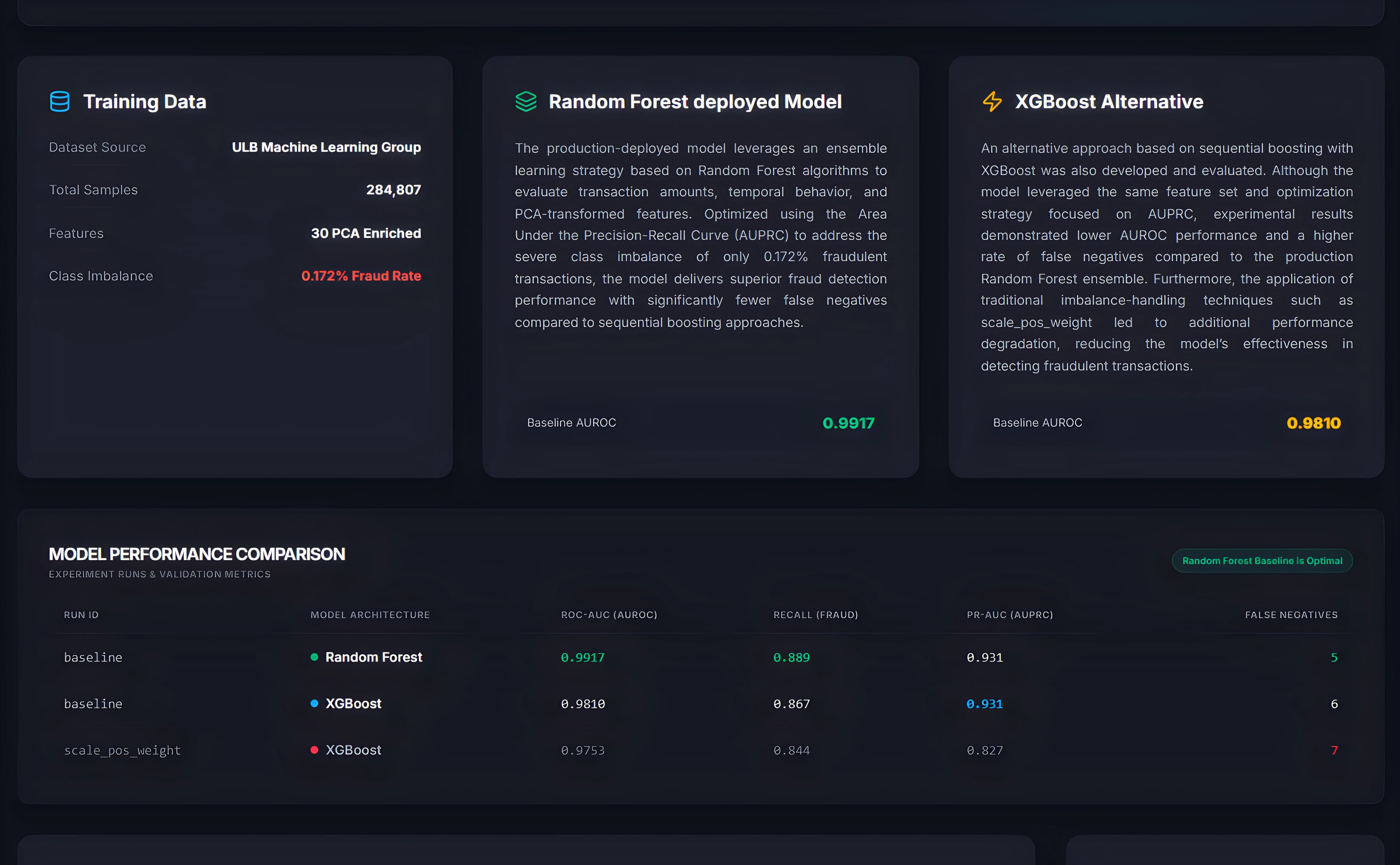Click the 0.9917 ROC-AUC cell in the table

583,658
